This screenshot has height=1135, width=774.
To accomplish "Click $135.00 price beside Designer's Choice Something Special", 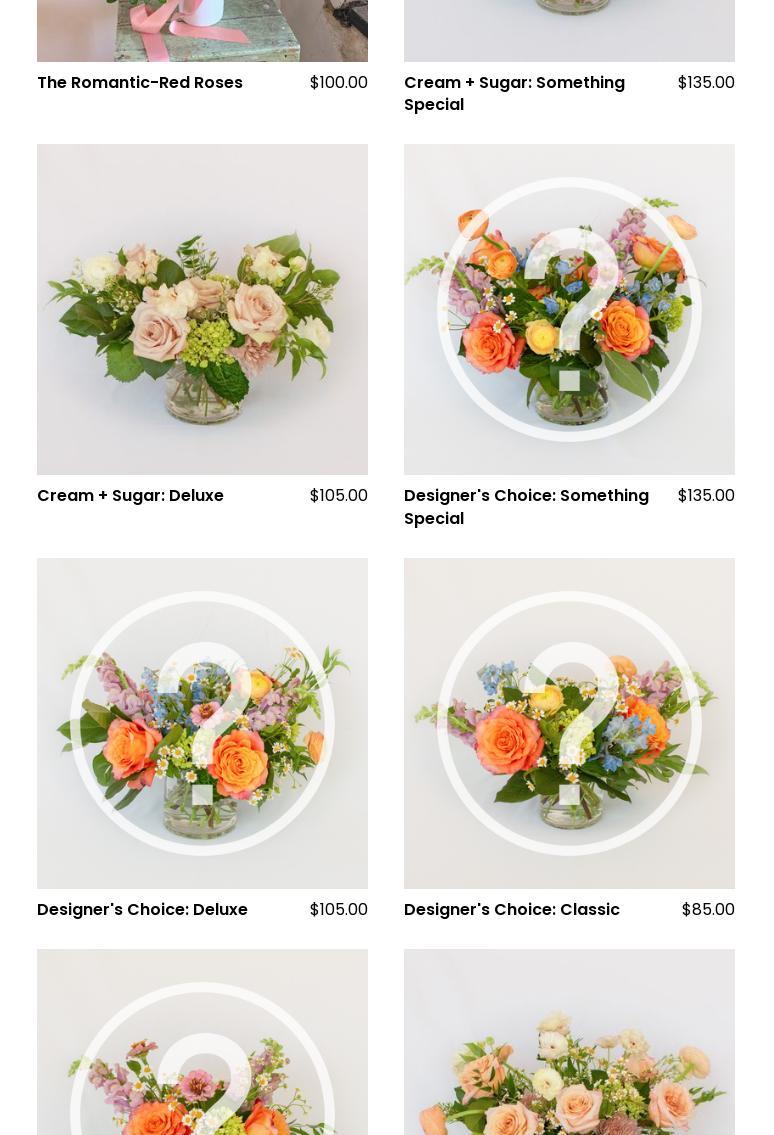I will tap(706, 496).
